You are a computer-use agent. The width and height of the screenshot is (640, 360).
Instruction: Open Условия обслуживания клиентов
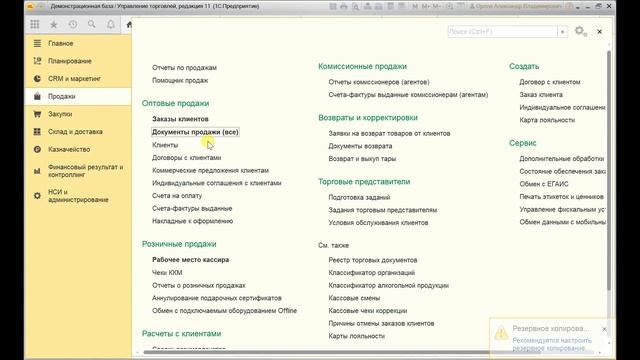(x=378, y=222)
